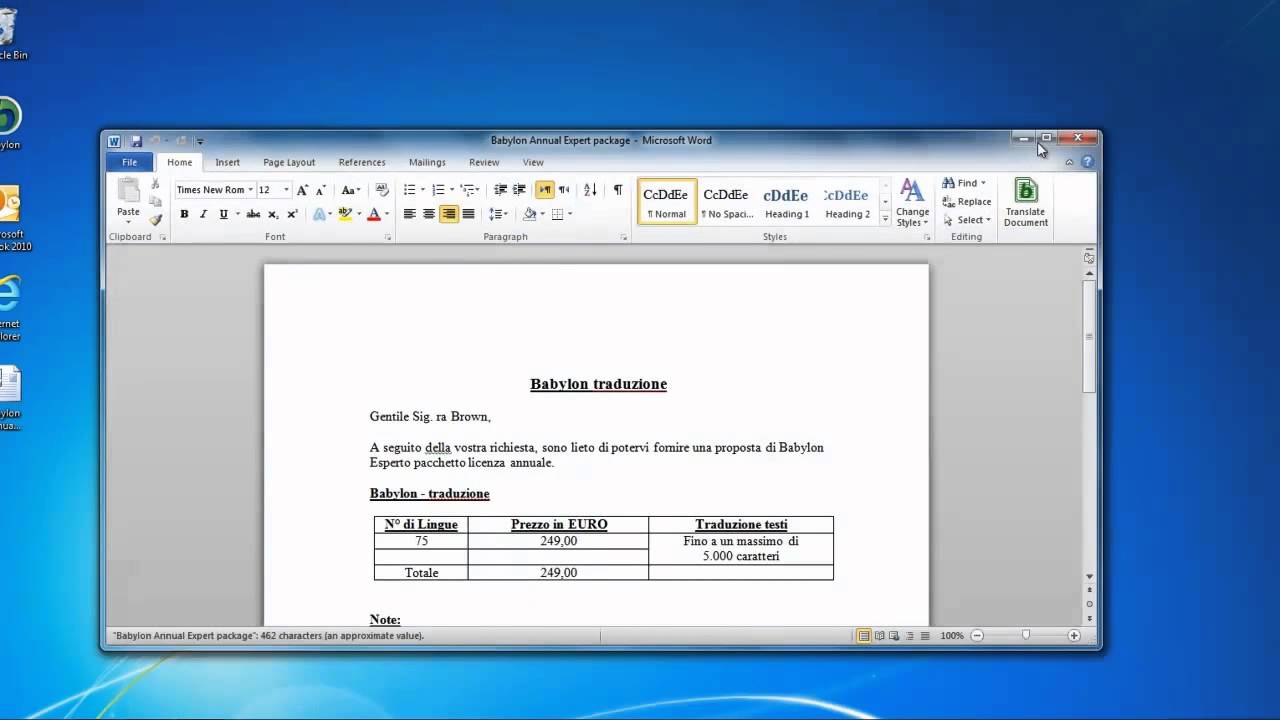Click the font color red A swatch

(x=373, y=214)
